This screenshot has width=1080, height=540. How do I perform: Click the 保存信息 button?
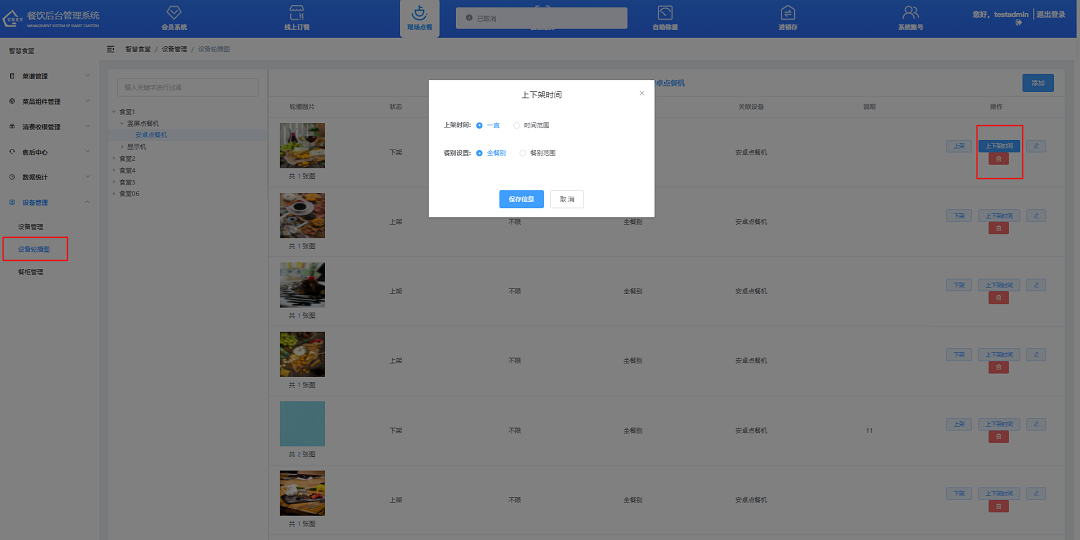click(521, 199)
